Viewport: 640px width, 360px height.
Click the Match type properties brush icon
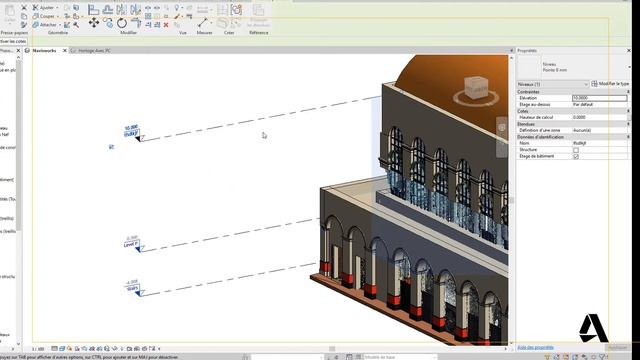24,25
